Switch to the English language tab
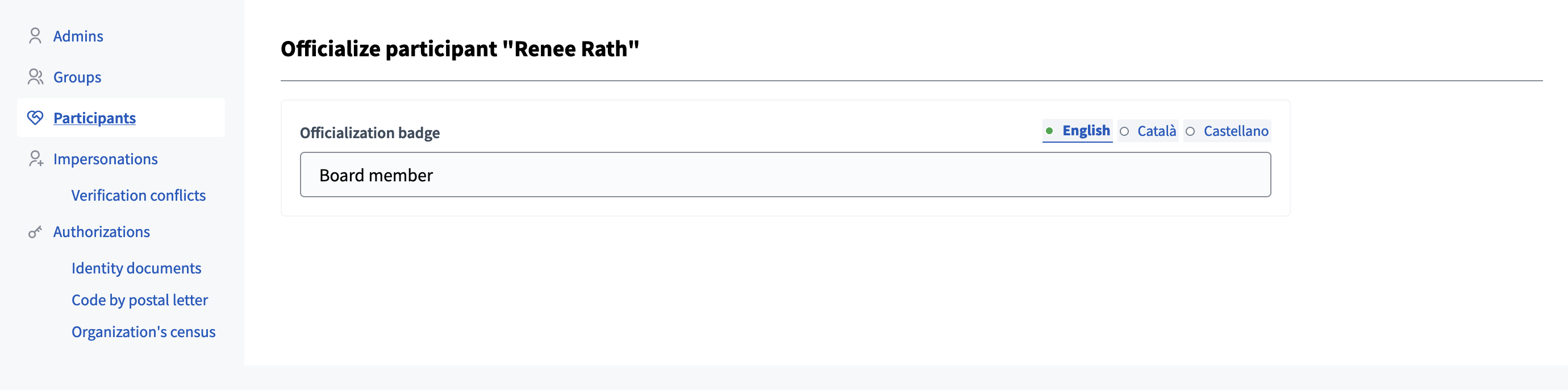 click(1086, 131)
